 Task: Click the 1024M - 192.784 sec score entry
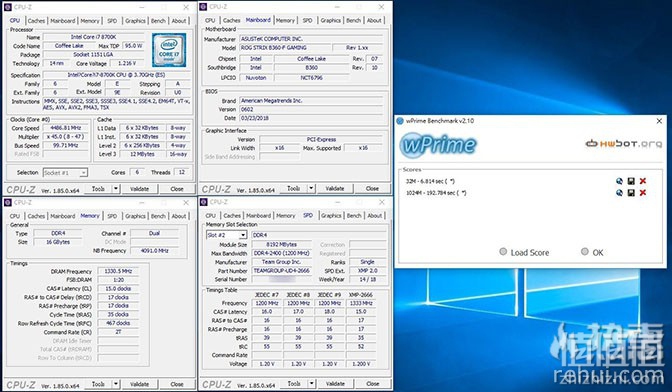click(x=436, y=193)
